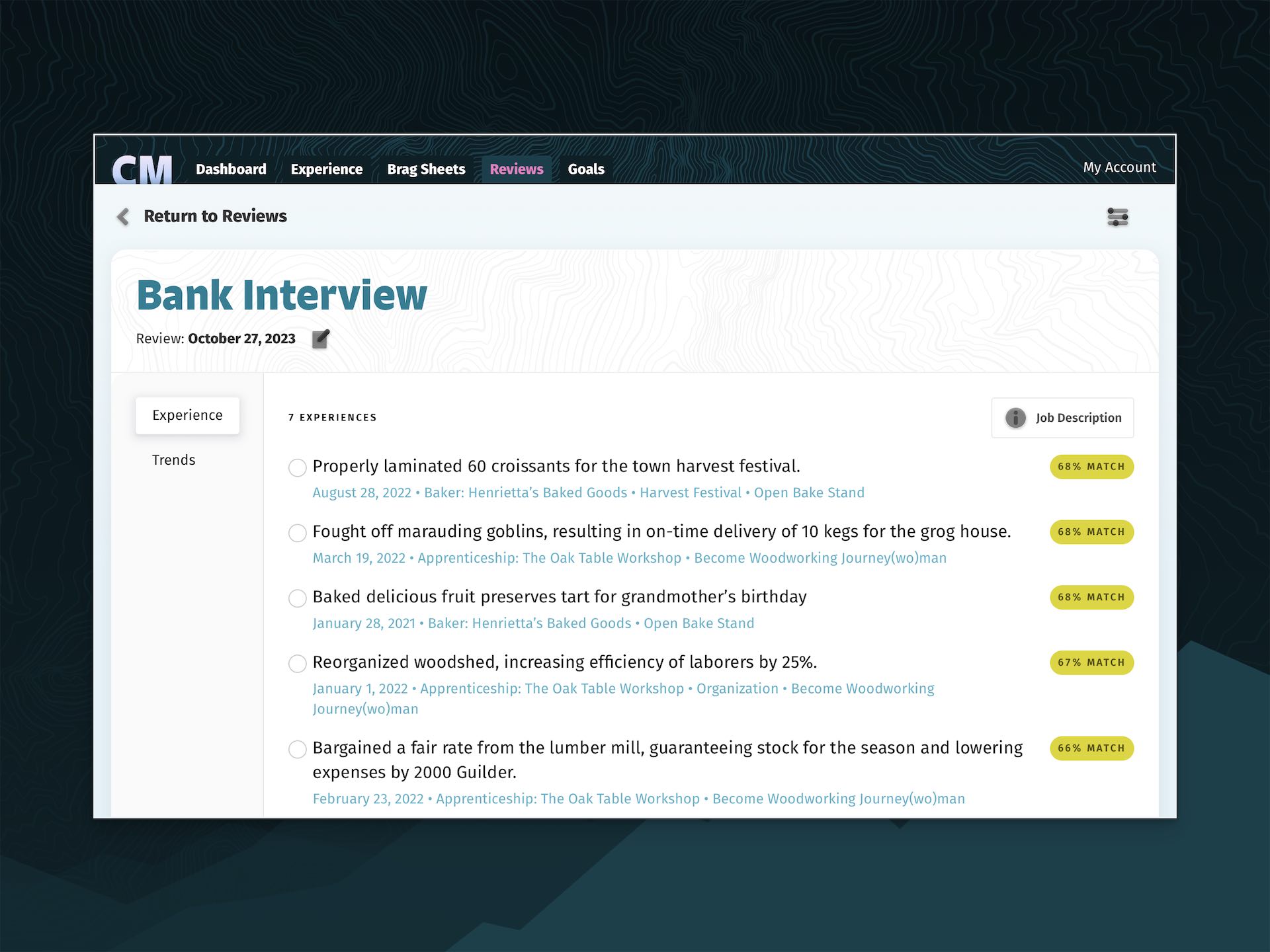Screen dimensions: 1270x952
Task: Click the info icon in Job Description
Action: click(x=1015, y=418)
